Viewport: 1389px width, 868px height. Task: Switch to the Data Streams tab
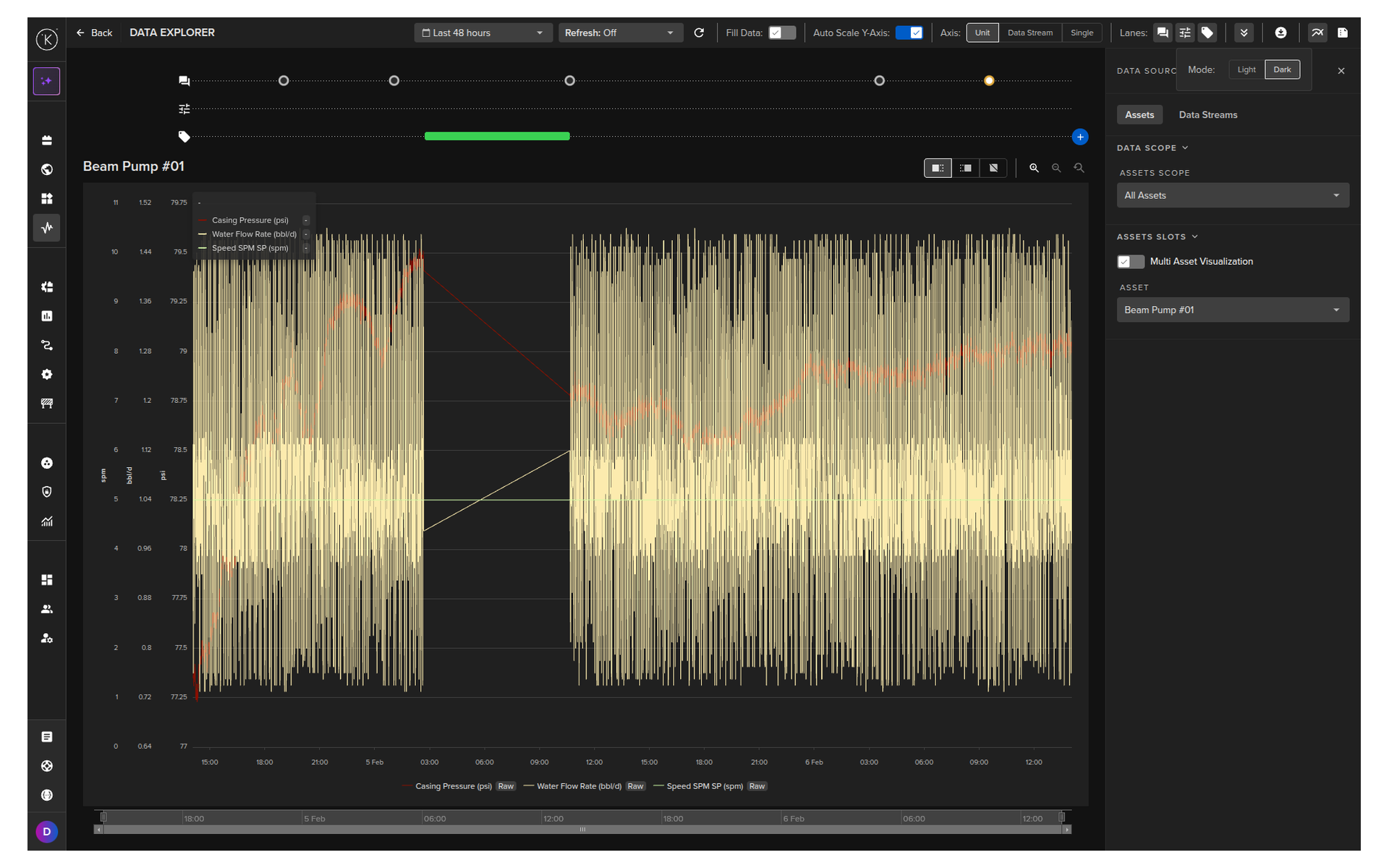[1207, 115]
